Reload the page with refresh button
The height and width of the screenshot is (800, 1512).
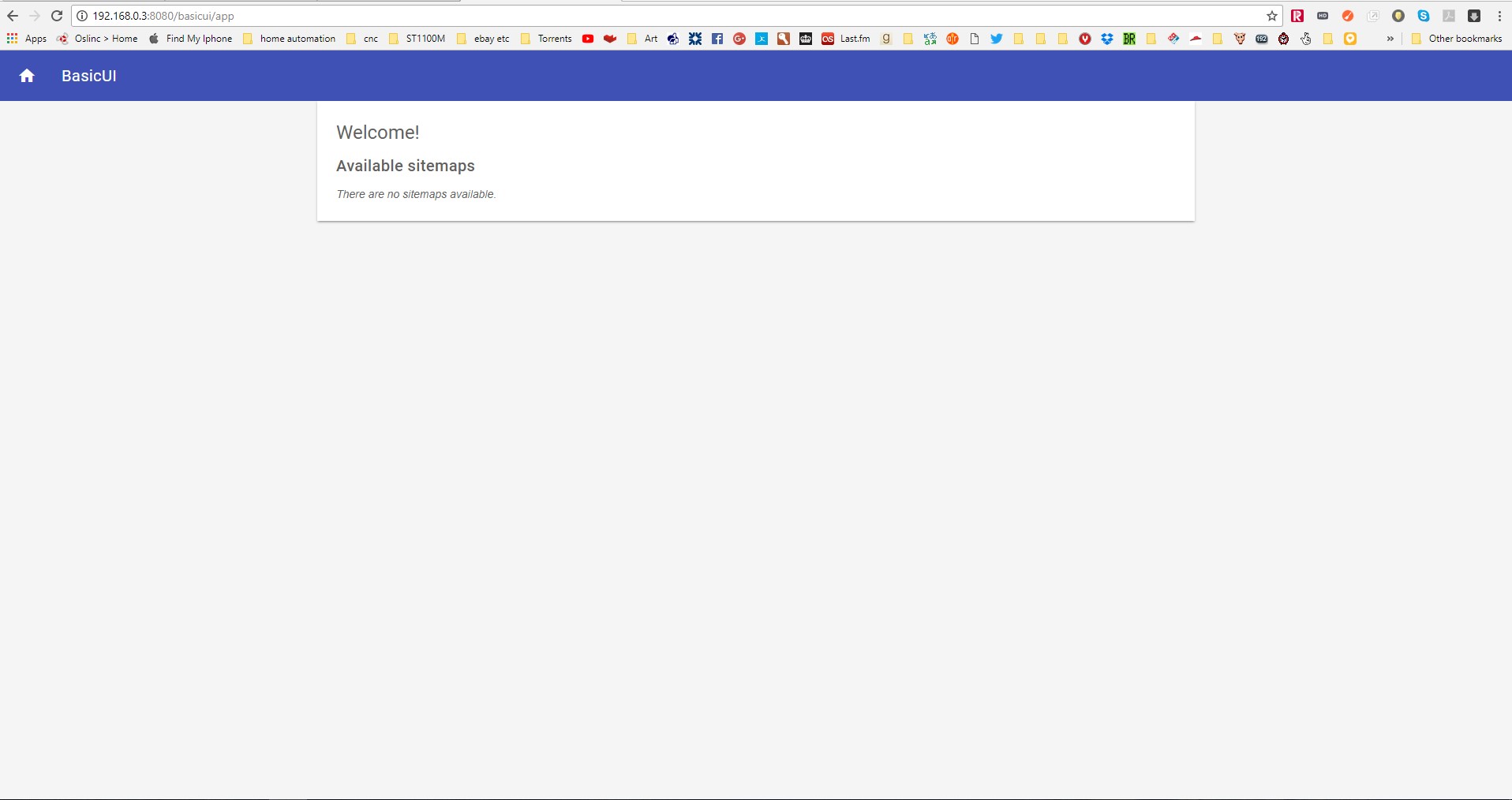[57, 16]
